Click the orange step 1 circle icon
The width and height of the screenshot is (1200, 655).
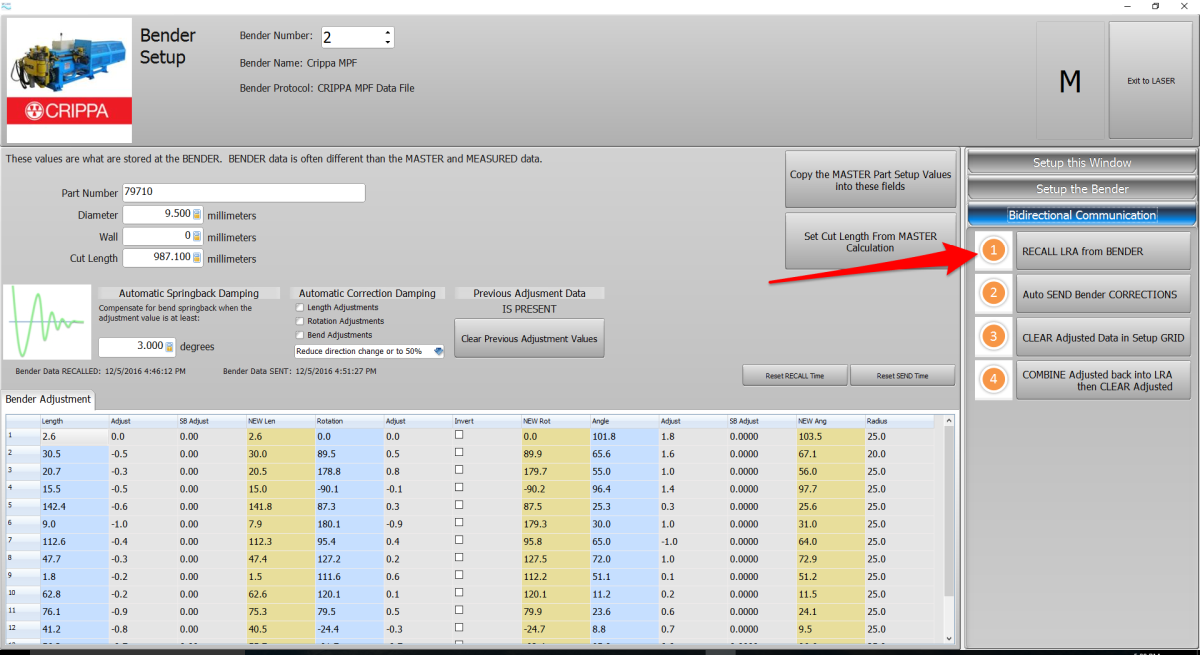pos(992,251)
